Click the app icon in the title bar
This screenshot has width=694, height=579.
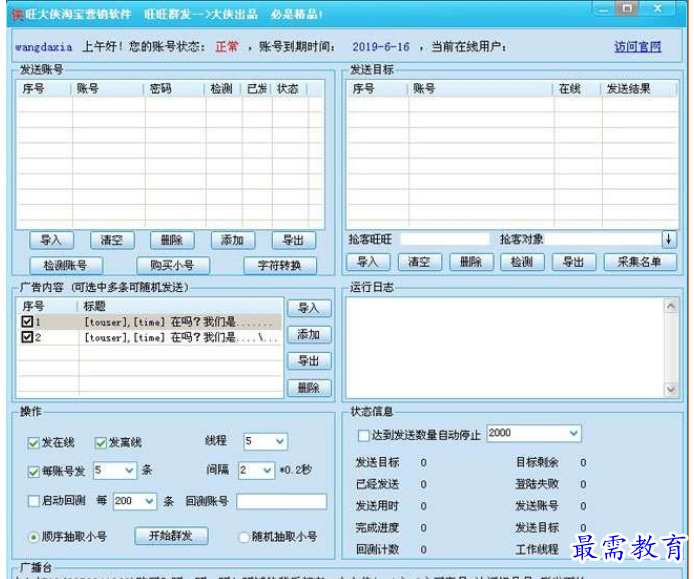(17, 14)
